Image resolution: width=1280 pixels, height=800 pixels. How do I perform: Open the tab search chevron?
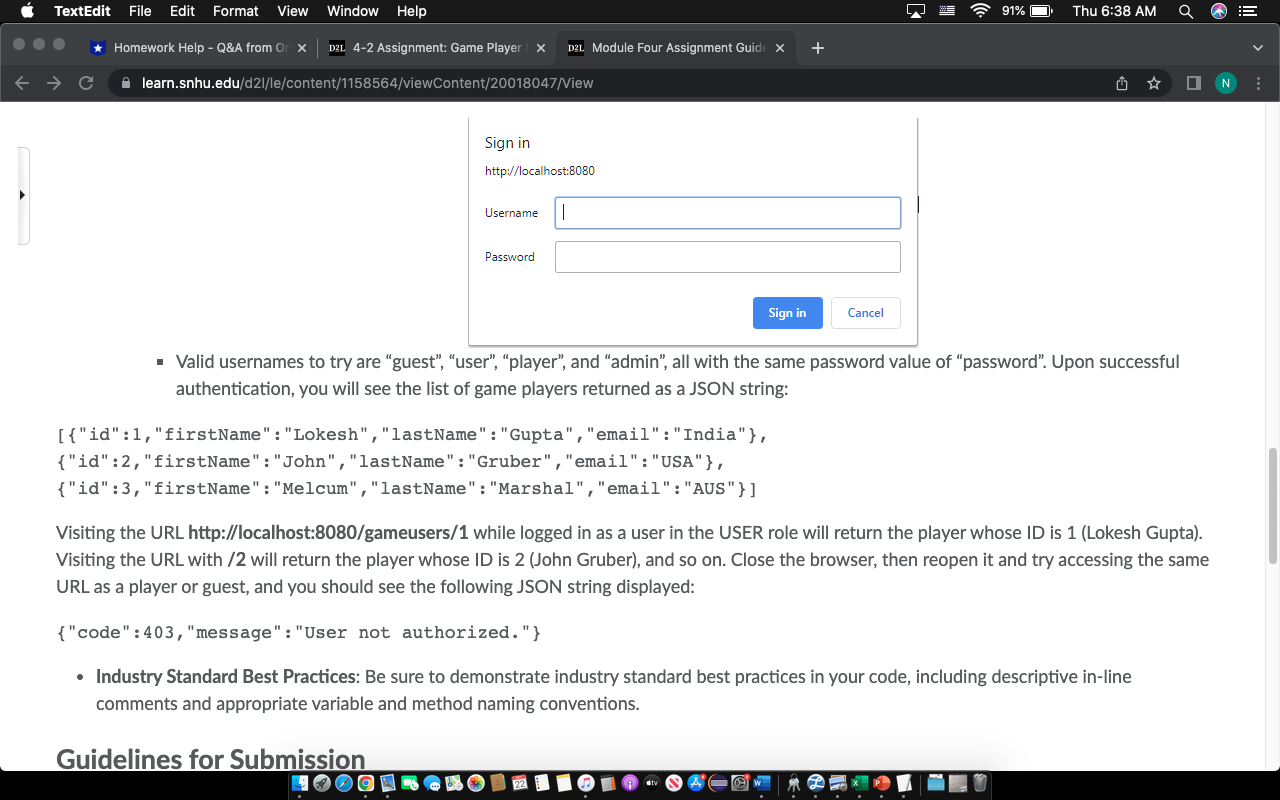[1257, 47]
